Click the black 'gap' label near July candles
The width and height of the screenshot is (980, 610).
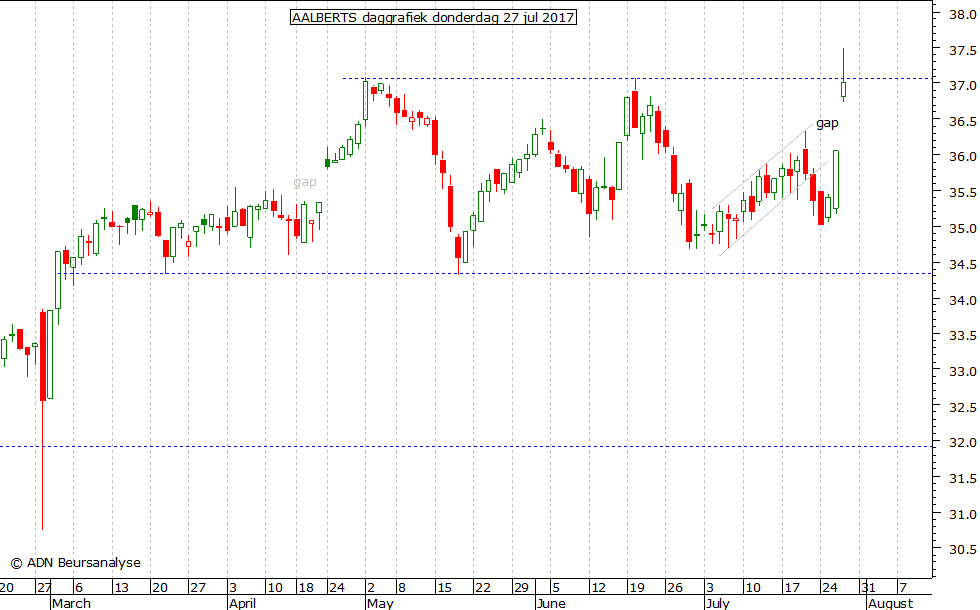point(827,123)
